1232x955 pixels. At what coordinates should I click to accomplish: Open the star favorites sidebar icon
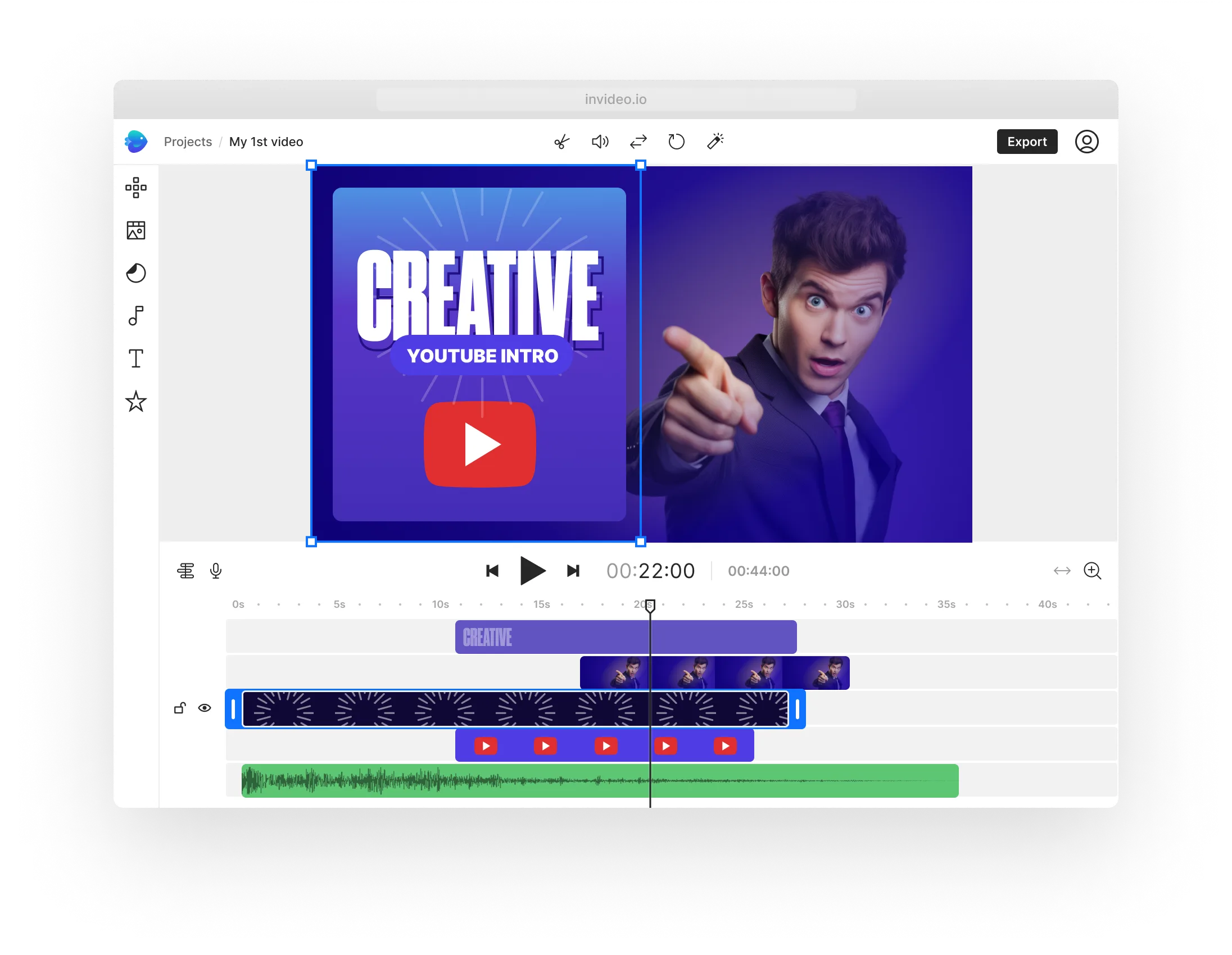click(x=136, y=402)
